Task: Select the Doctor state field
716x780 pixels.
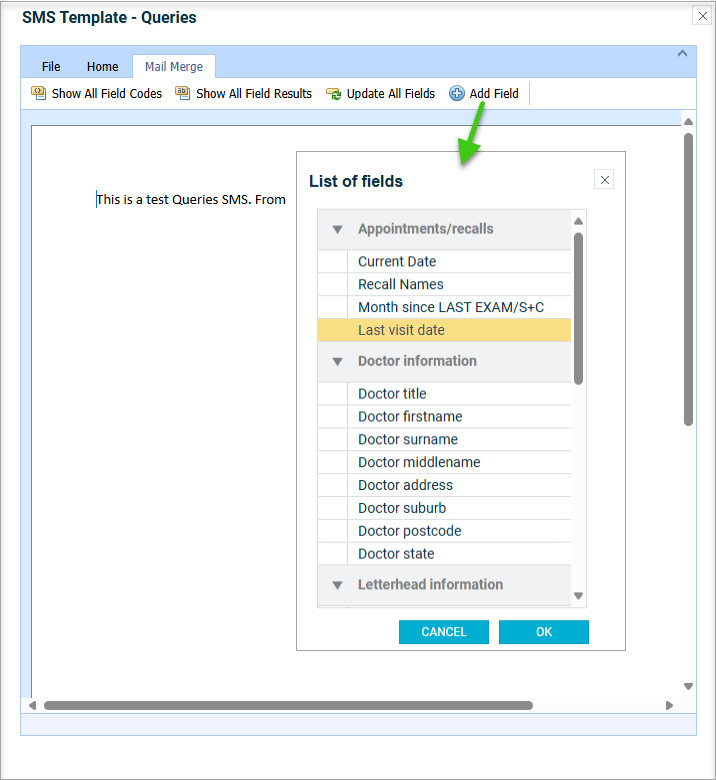Action: (x=444, y=554)
